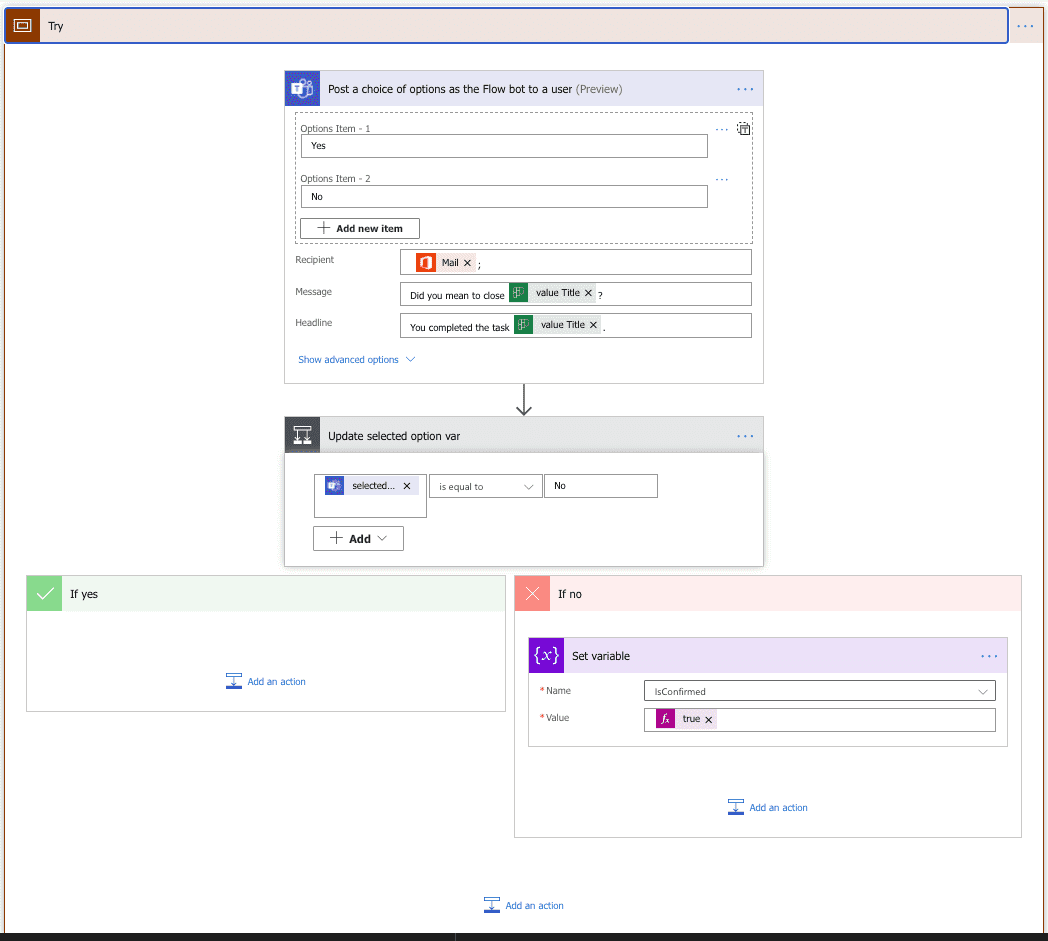Screen dimensions: 1048x941
Task: Remove the Mail token from Recipient
Action: point(467,262)
